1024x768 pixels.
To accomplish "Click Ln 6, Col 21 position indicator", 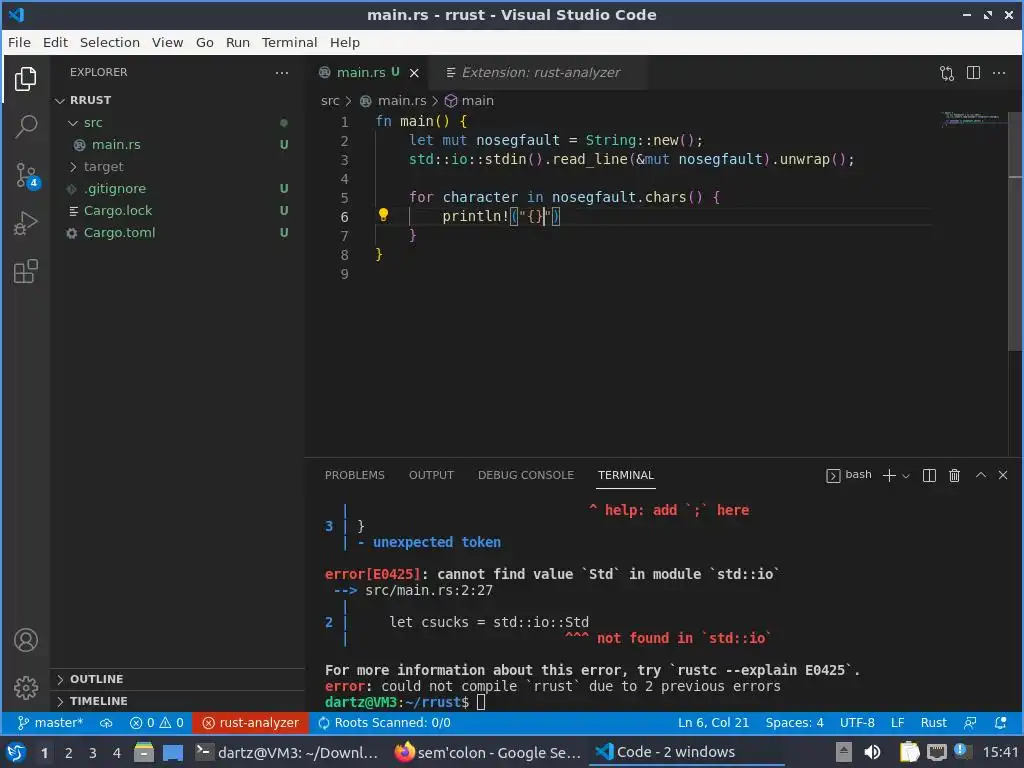I will [713, 722].
